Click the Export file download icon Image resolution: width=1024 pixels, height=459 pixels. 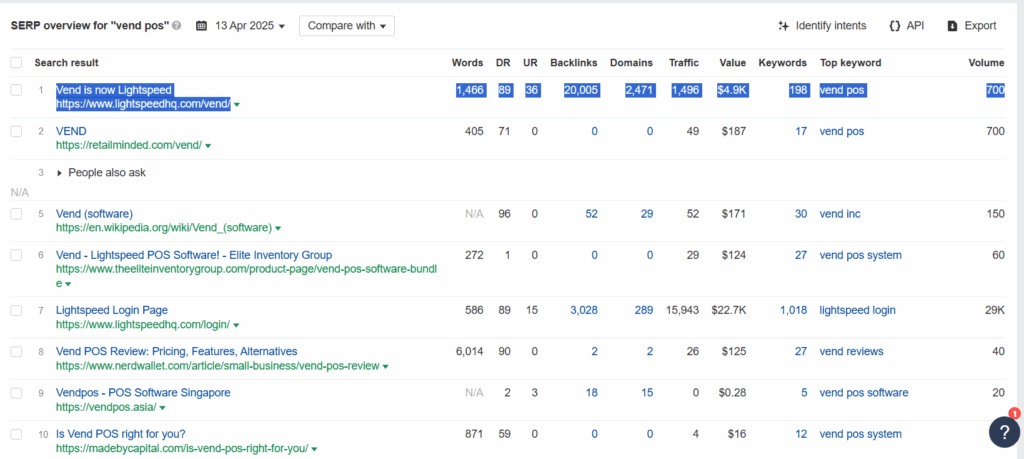[x=953, y=26]
